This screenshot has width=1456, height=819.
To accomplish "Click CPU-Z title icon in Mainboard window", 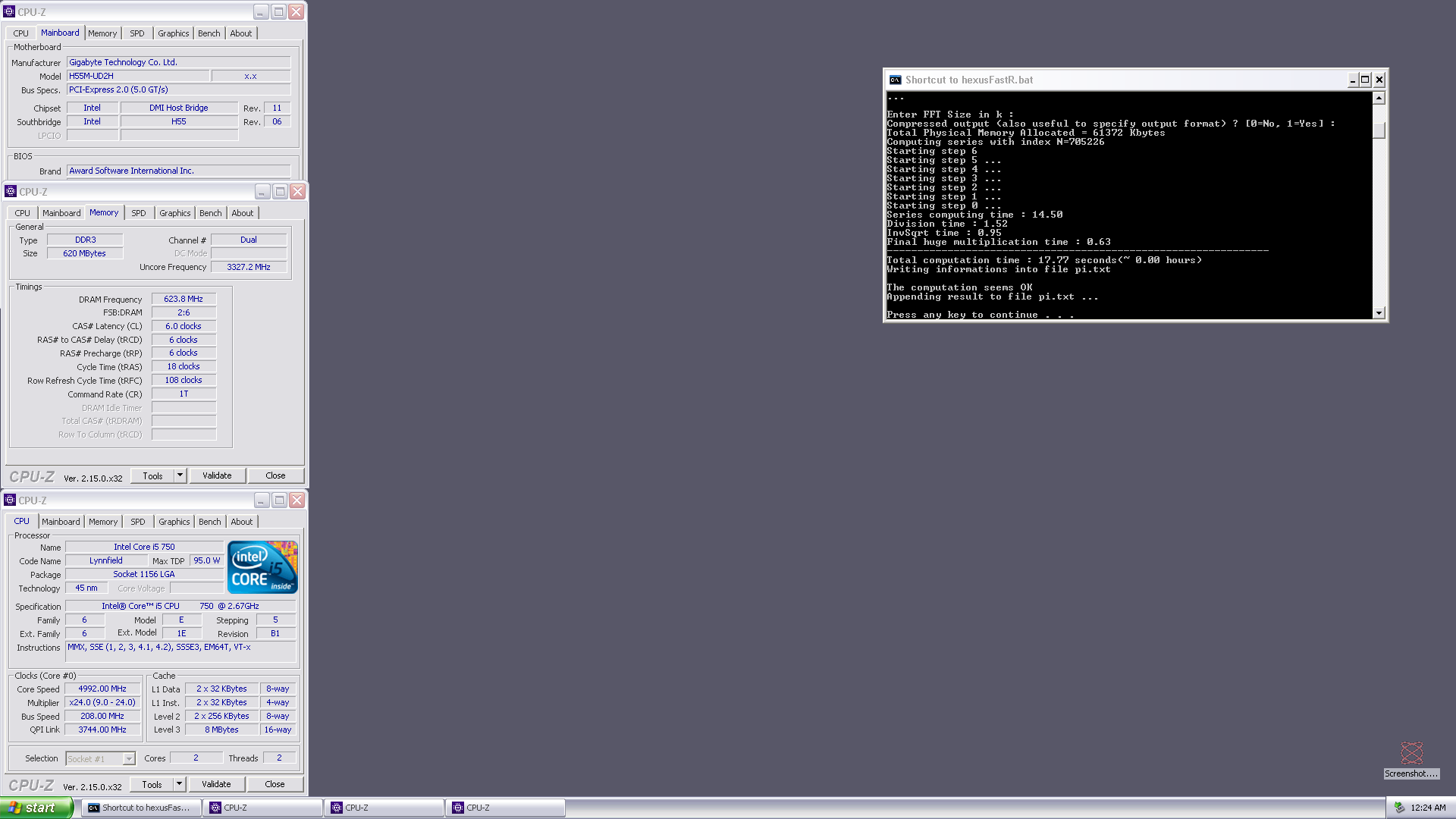I will (x=9, y=11).
